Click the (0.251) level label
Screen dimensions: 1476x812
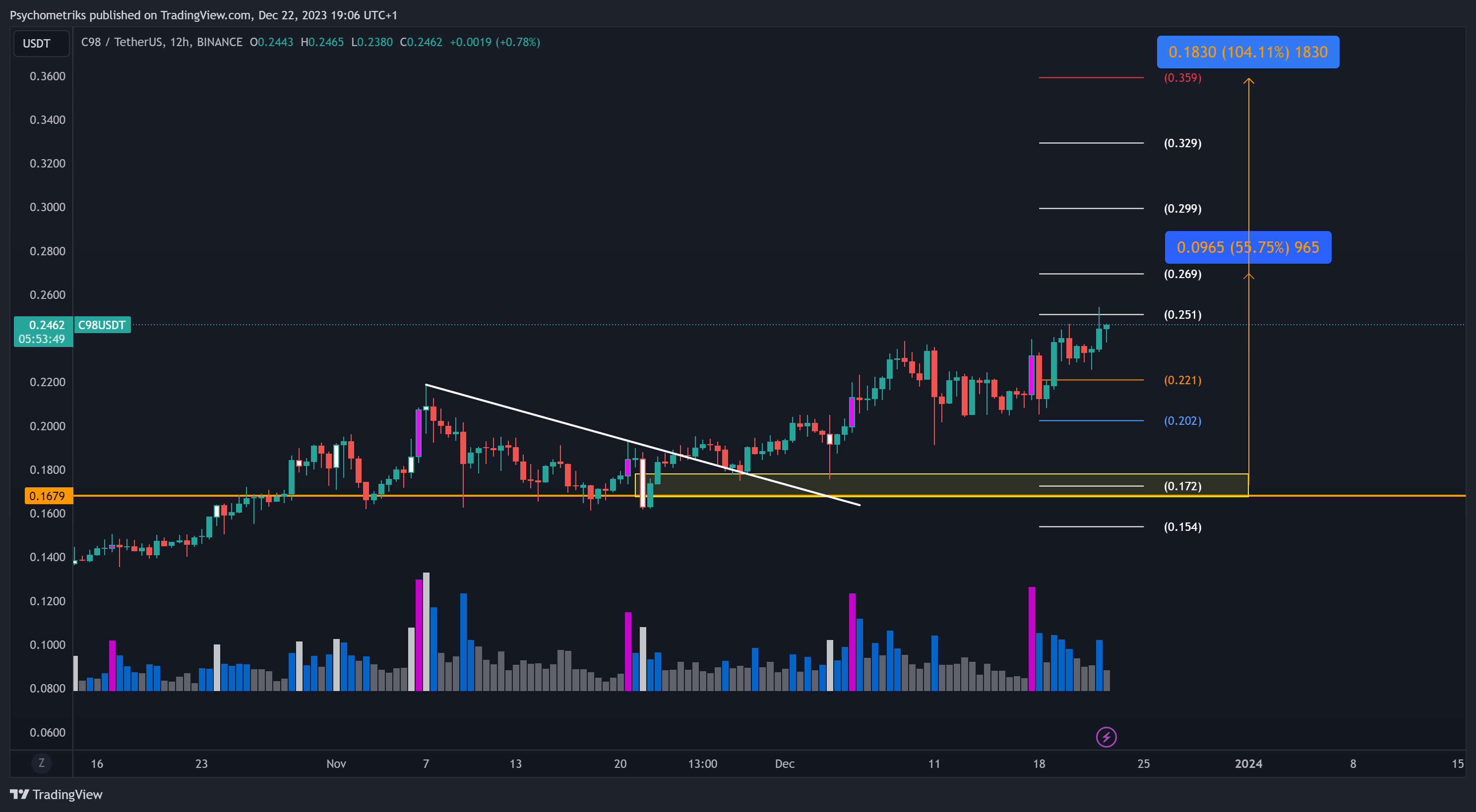tap(1182, 314)
